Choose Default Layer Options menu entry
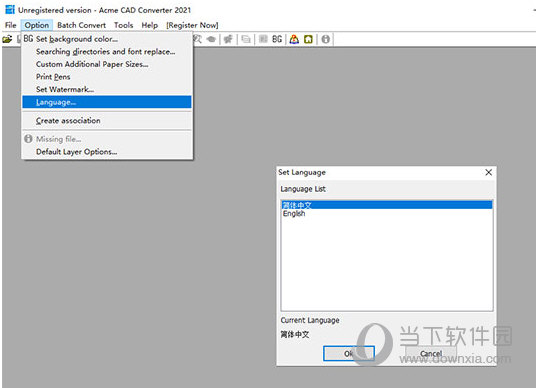This screenshot has width=536, height=388. 107,152
